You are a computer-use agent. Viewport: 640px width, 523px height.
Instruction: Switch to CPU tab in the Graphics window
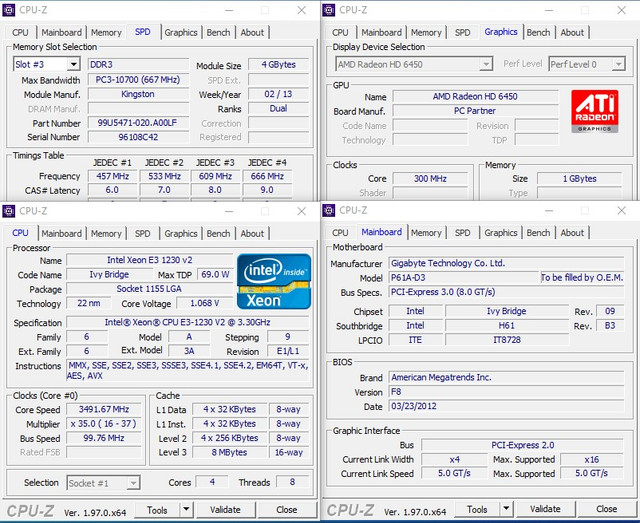[340, 32]
